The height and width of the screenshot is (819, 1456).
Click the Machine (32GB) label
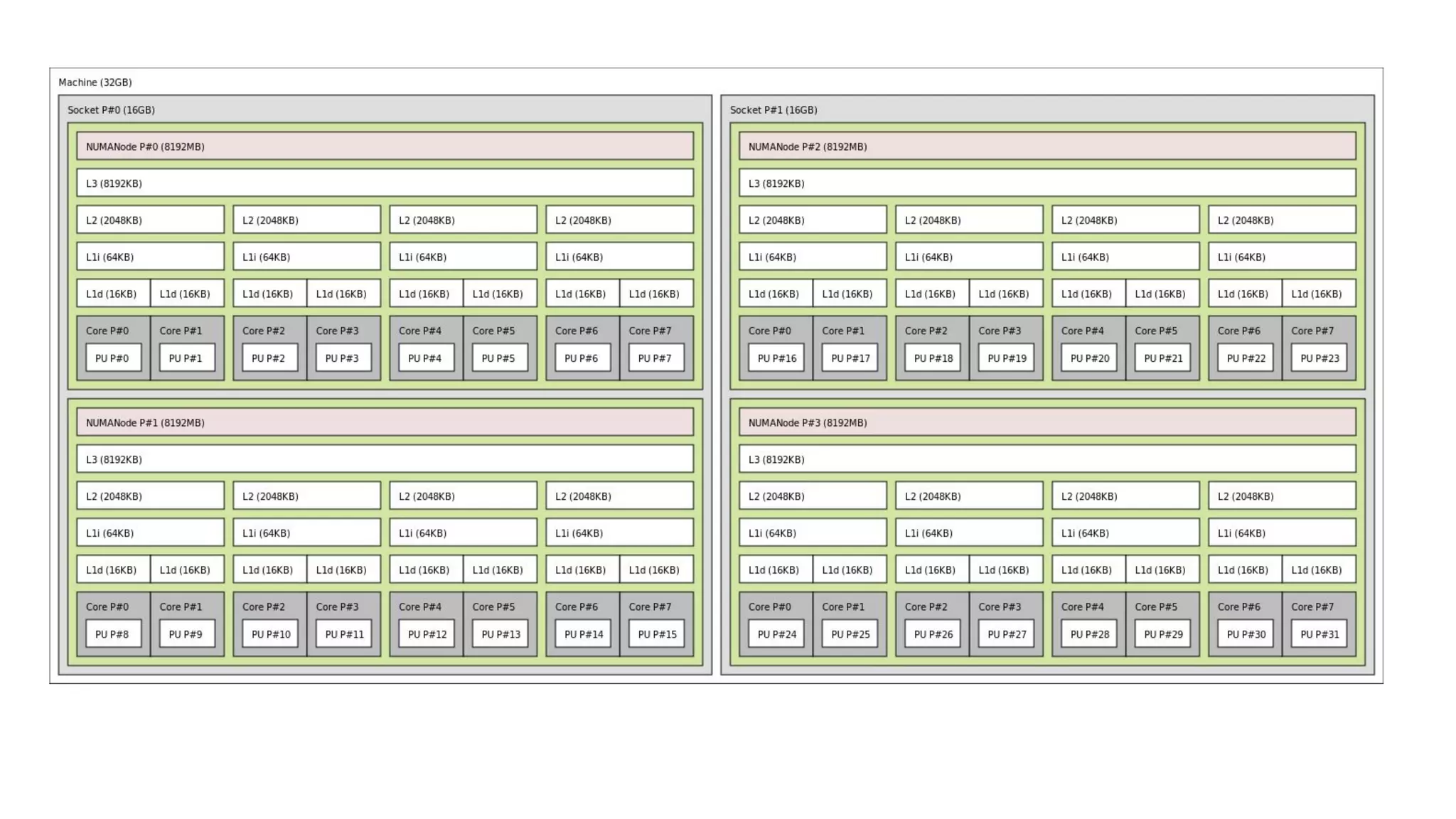[x=95, y=82]
